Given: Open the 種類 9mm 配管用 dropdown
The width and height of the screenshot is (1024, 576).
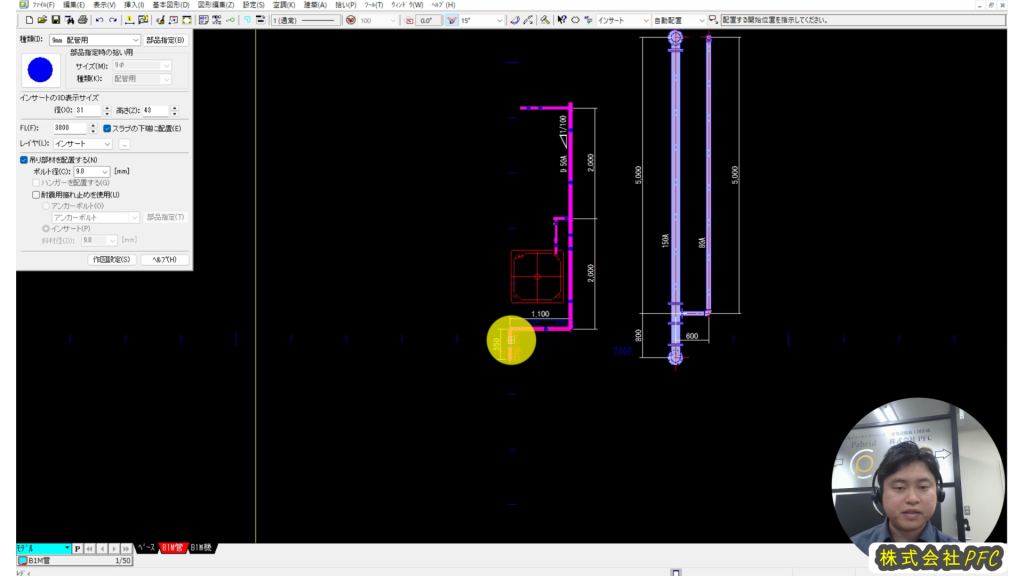Looking at the screenshot, I should [x=135, y=40].
